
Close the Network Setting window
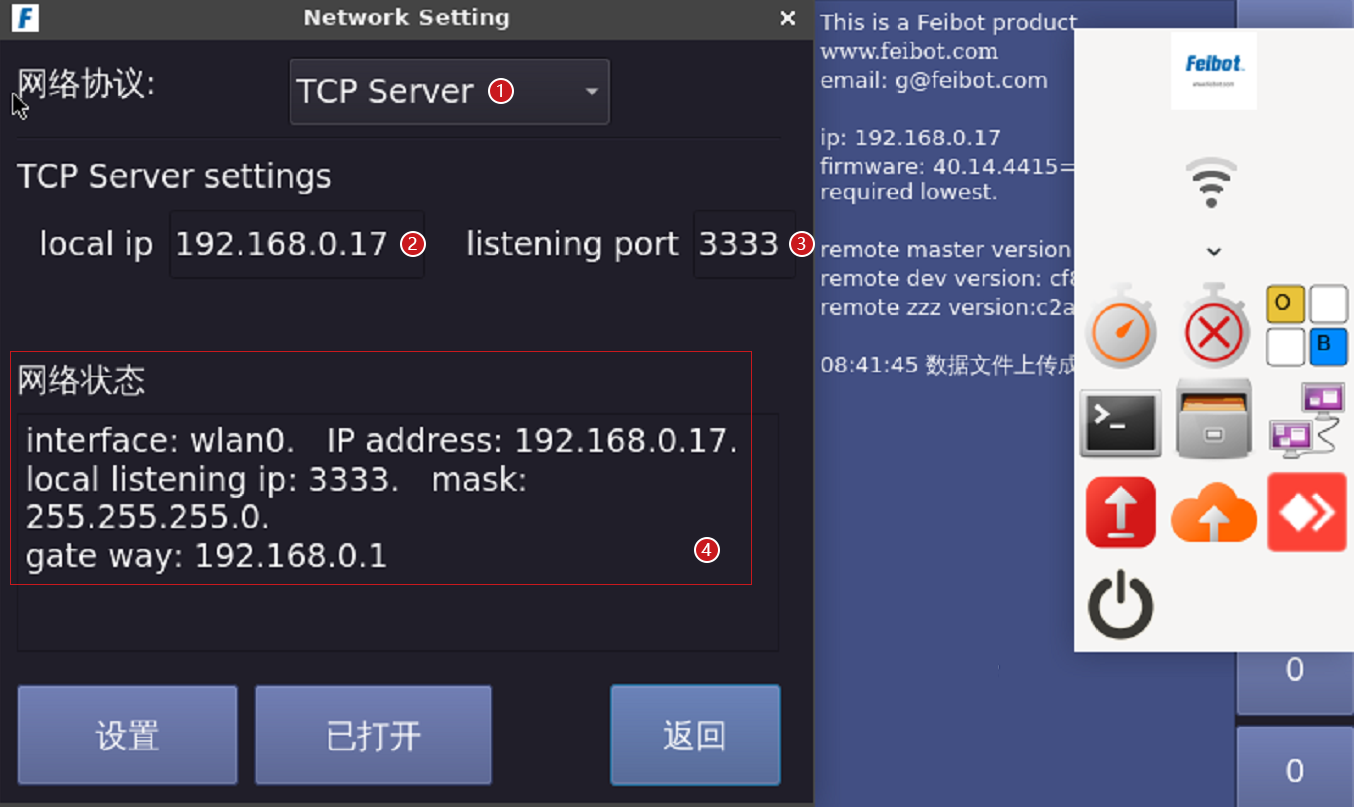(x=788, y=18)
